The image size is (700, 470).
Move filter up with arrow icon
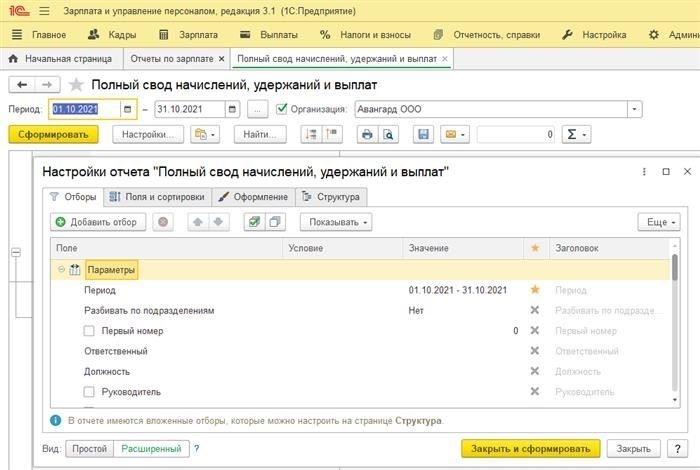click(x=198, y=222)
